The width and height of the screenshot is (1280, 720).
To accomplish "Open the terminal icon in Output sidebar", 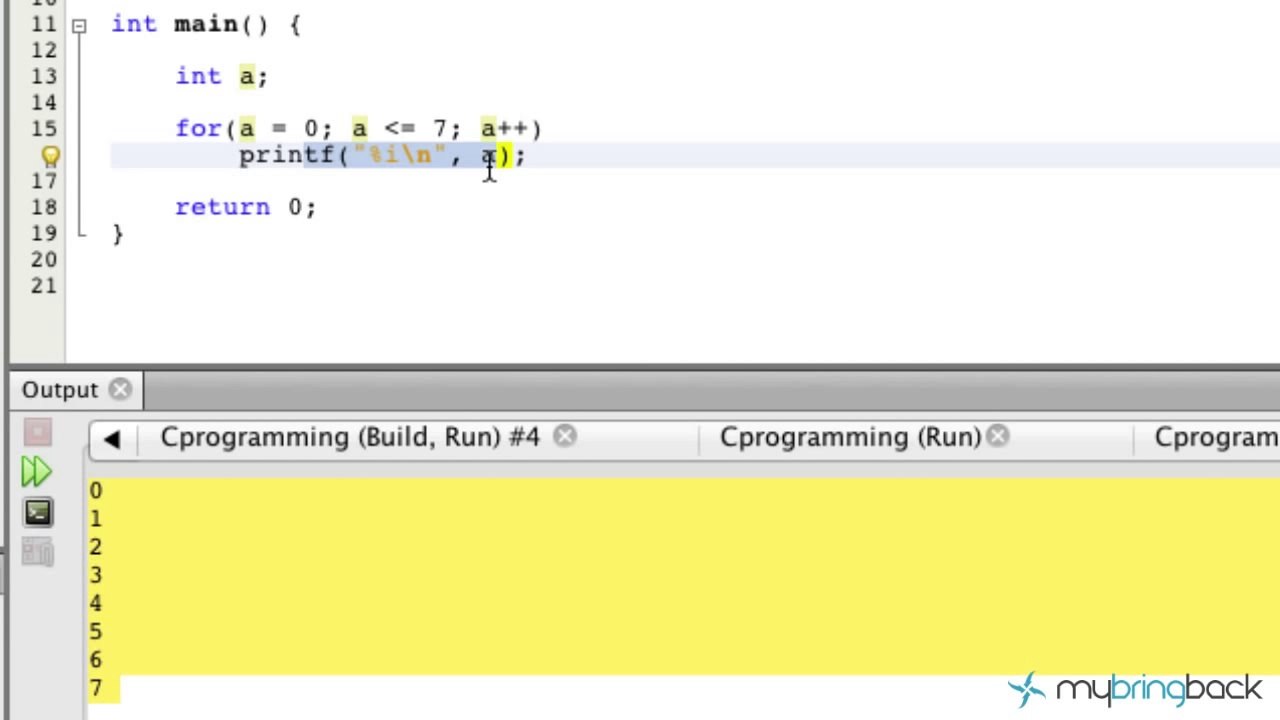I will 37,513.
